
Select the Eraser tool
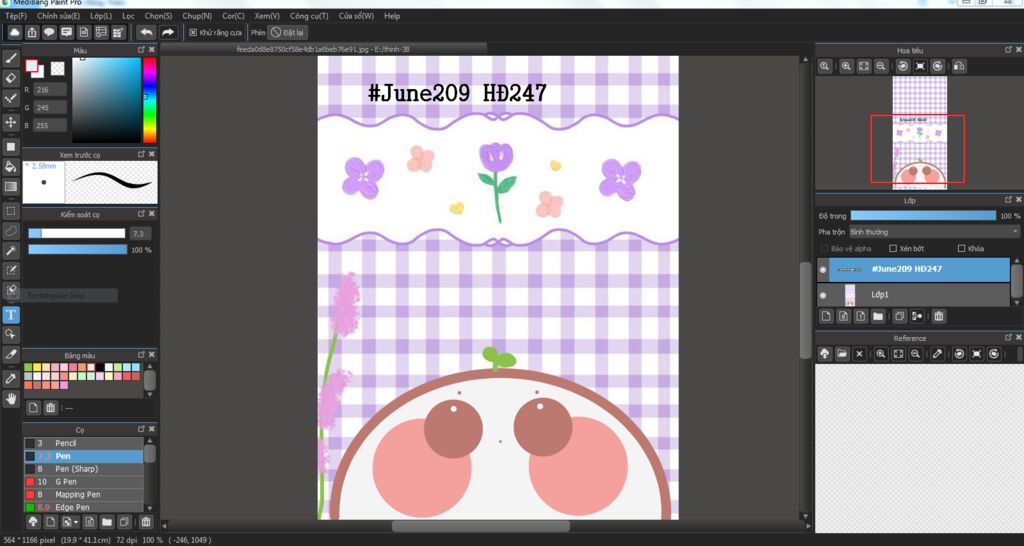pyautogui.click(x=10, y=78)
